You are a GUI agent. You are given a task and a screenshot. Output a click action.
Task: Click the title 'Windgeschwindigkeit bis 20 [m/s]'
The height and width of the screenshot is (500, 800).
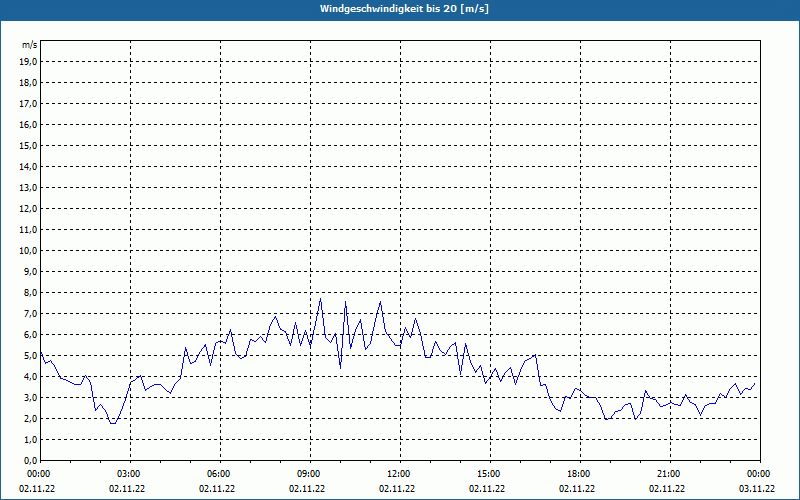pyautogui.click(x=404, y=9)
